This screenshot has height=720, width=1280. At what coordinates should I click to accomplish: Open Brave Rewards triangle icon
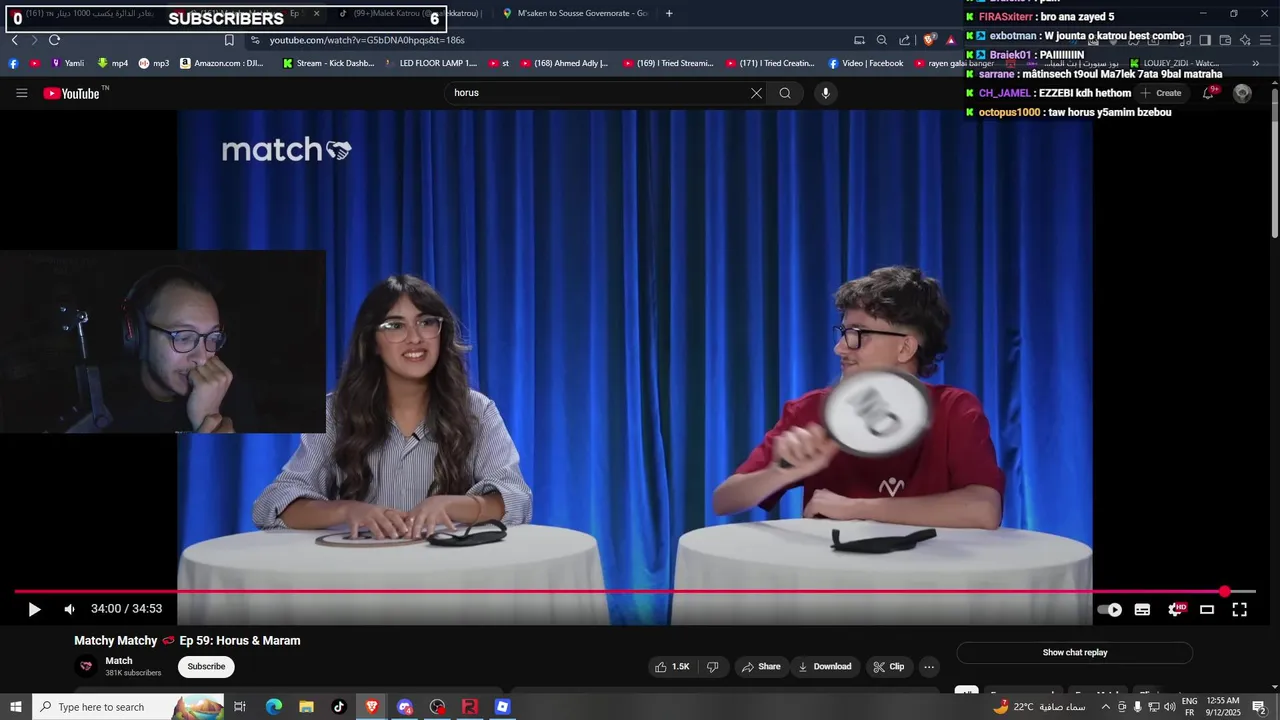tap(951, 40)
